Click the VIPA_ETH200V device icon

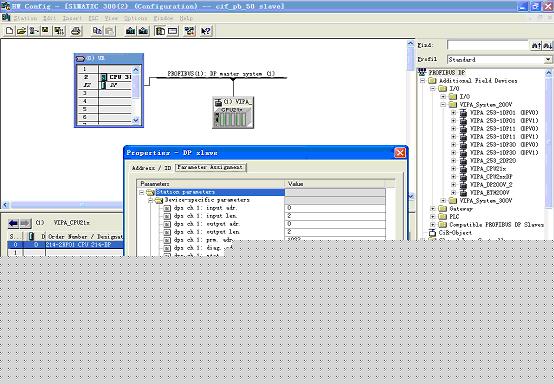463,193
